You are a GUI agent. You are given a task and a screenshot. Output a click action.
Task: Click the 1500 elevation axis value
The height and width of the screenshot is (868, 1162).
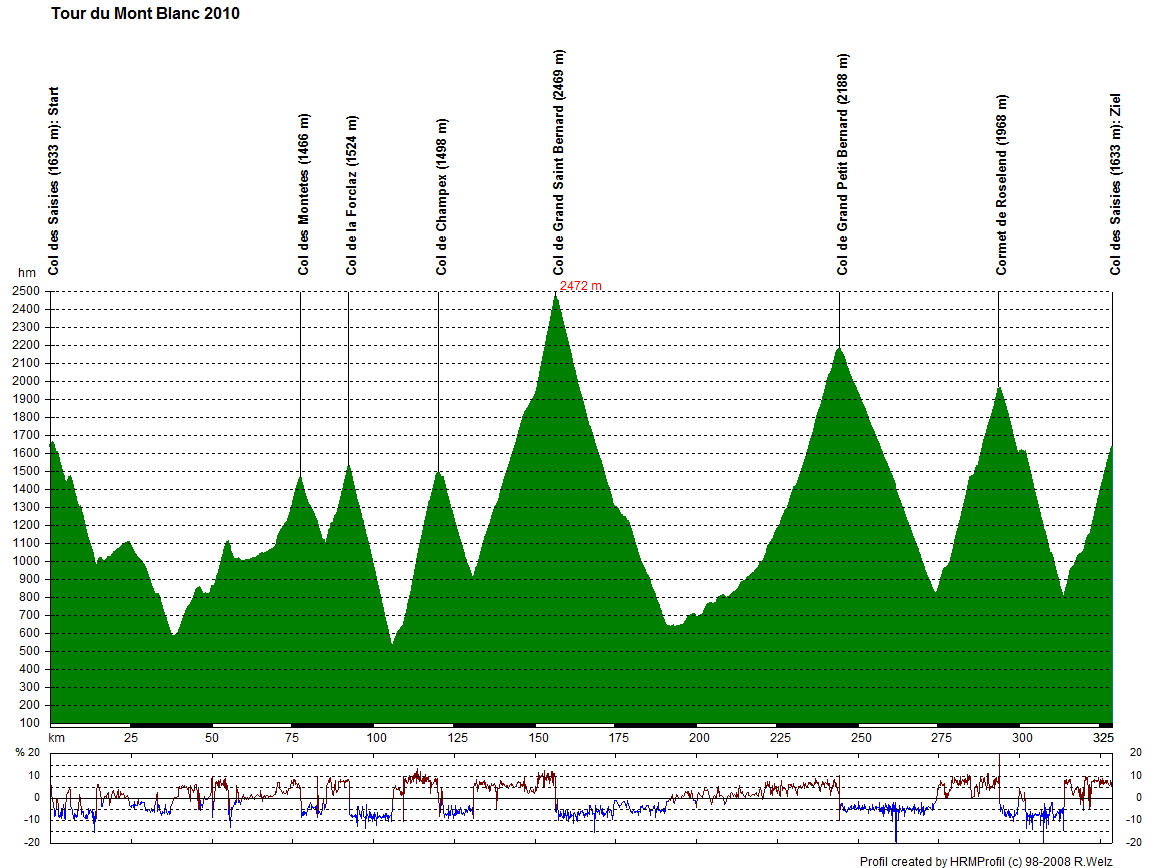(x=26, y=471)
